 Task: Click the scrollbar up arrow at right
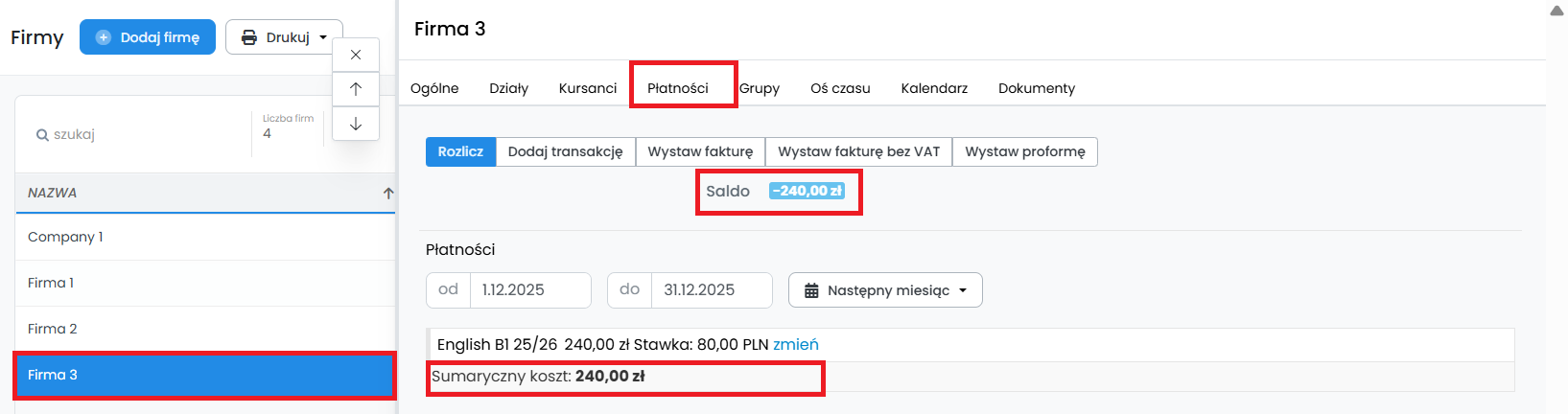1556,11
